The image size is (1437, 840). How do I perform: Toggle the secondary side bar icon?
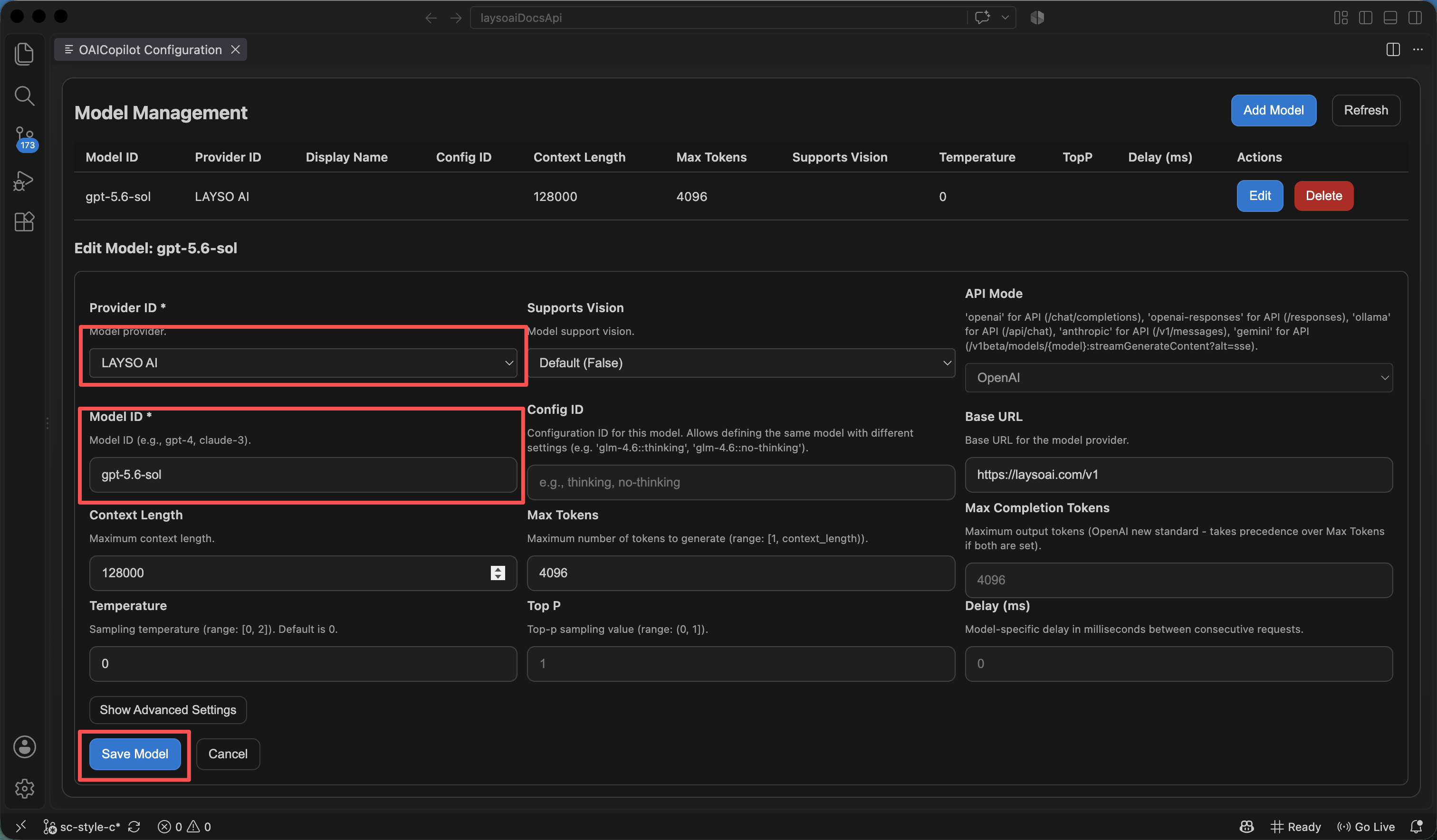coord(1415,18)
